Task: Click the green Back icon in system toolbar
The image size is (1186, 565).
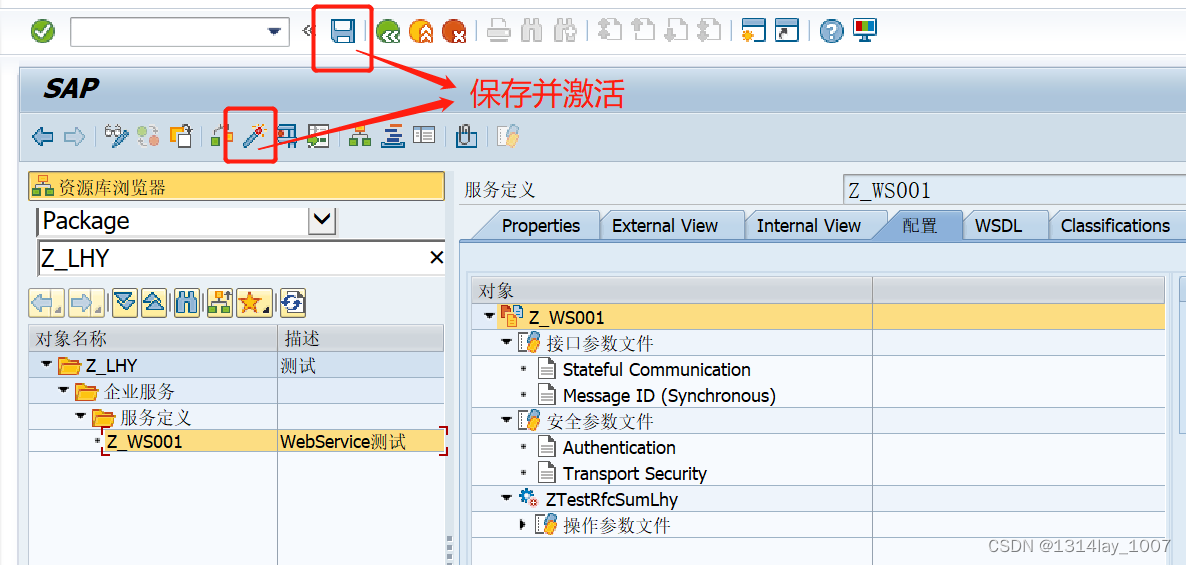Action: pos(388,31)
